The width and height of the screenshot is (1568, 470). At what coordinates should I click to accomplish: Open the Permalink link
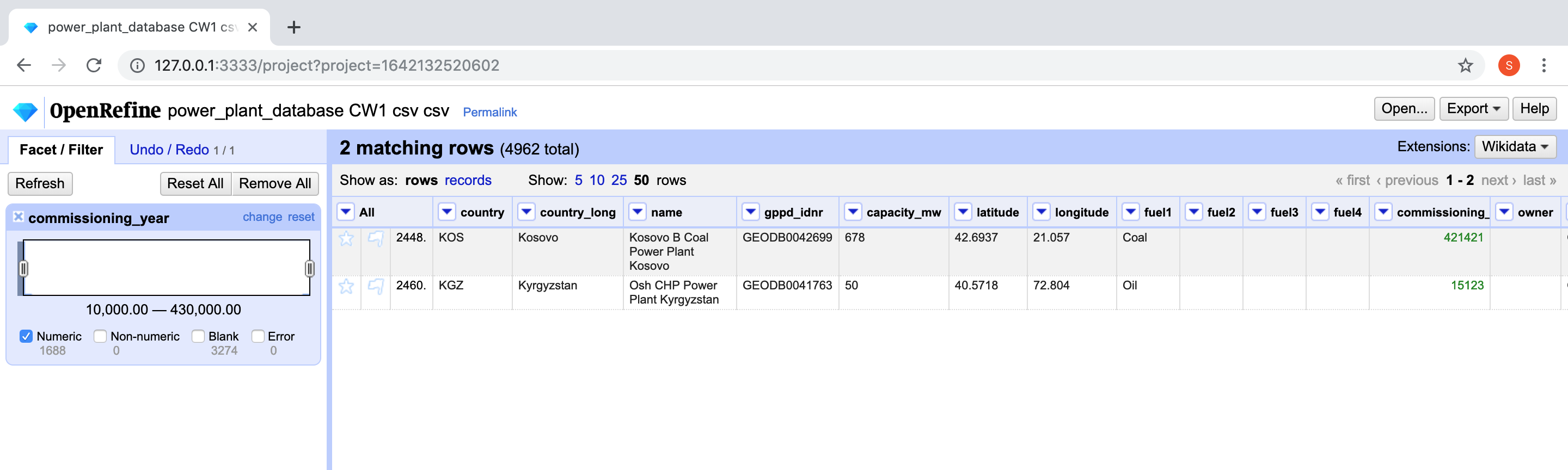(x=489, y=113)
